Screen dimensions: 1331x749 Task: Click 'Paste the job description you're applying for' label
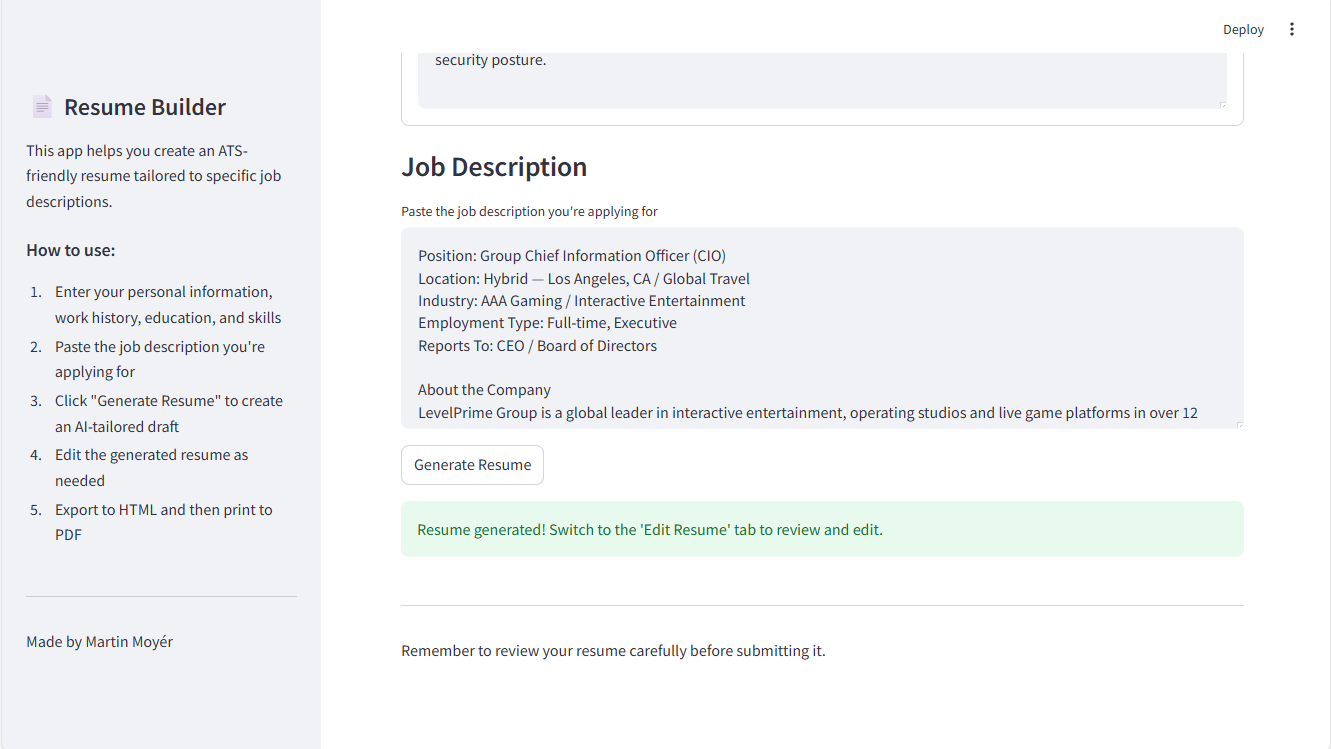(x=529, y=211)
